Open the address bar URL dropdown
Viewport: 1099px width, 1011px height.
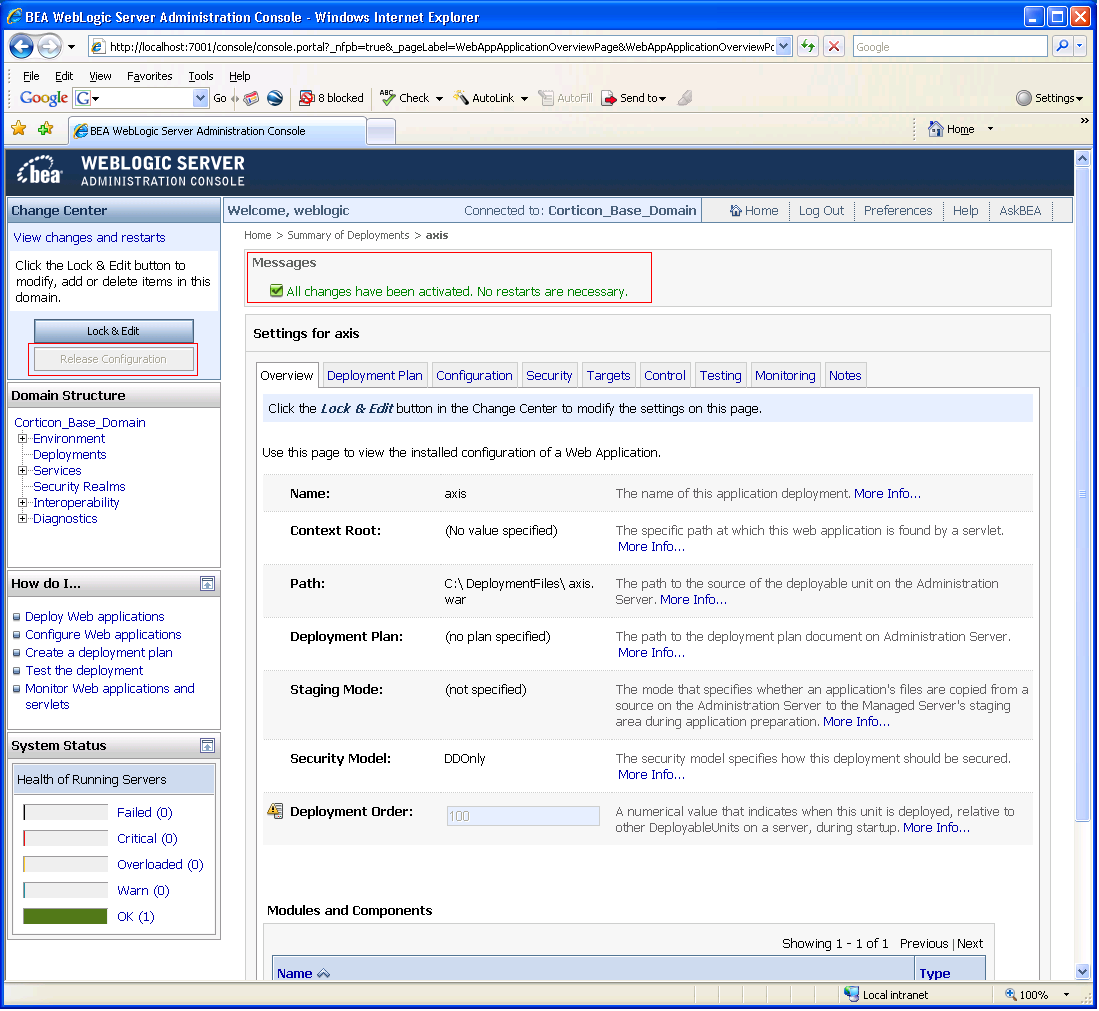784,47
